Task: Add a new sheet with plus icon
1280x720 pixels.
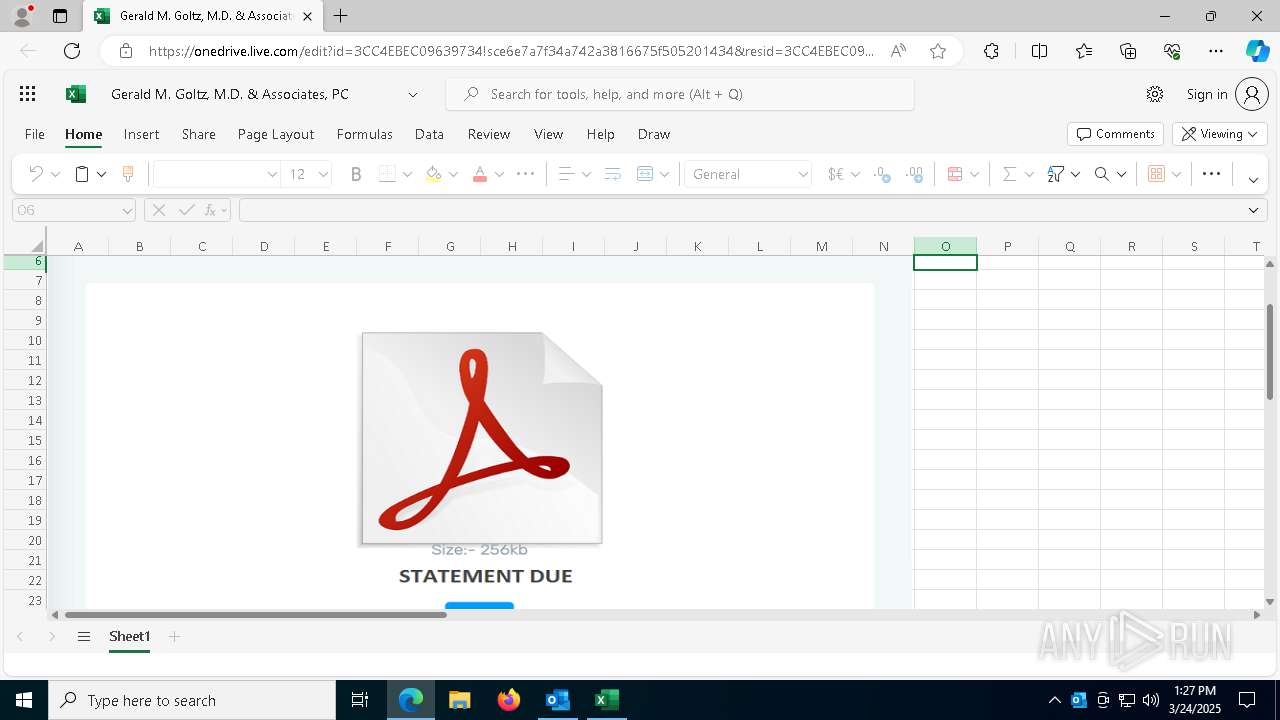Action: coord(174,636)
